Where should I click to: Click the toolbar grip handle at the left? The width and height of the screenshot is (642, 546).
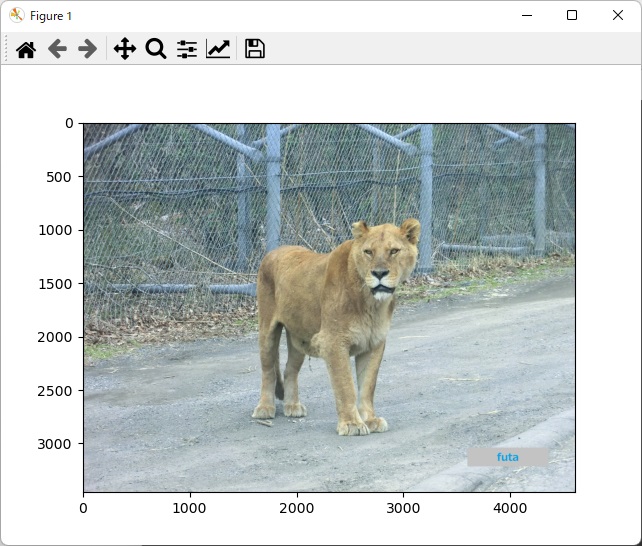tap(7, 49)
